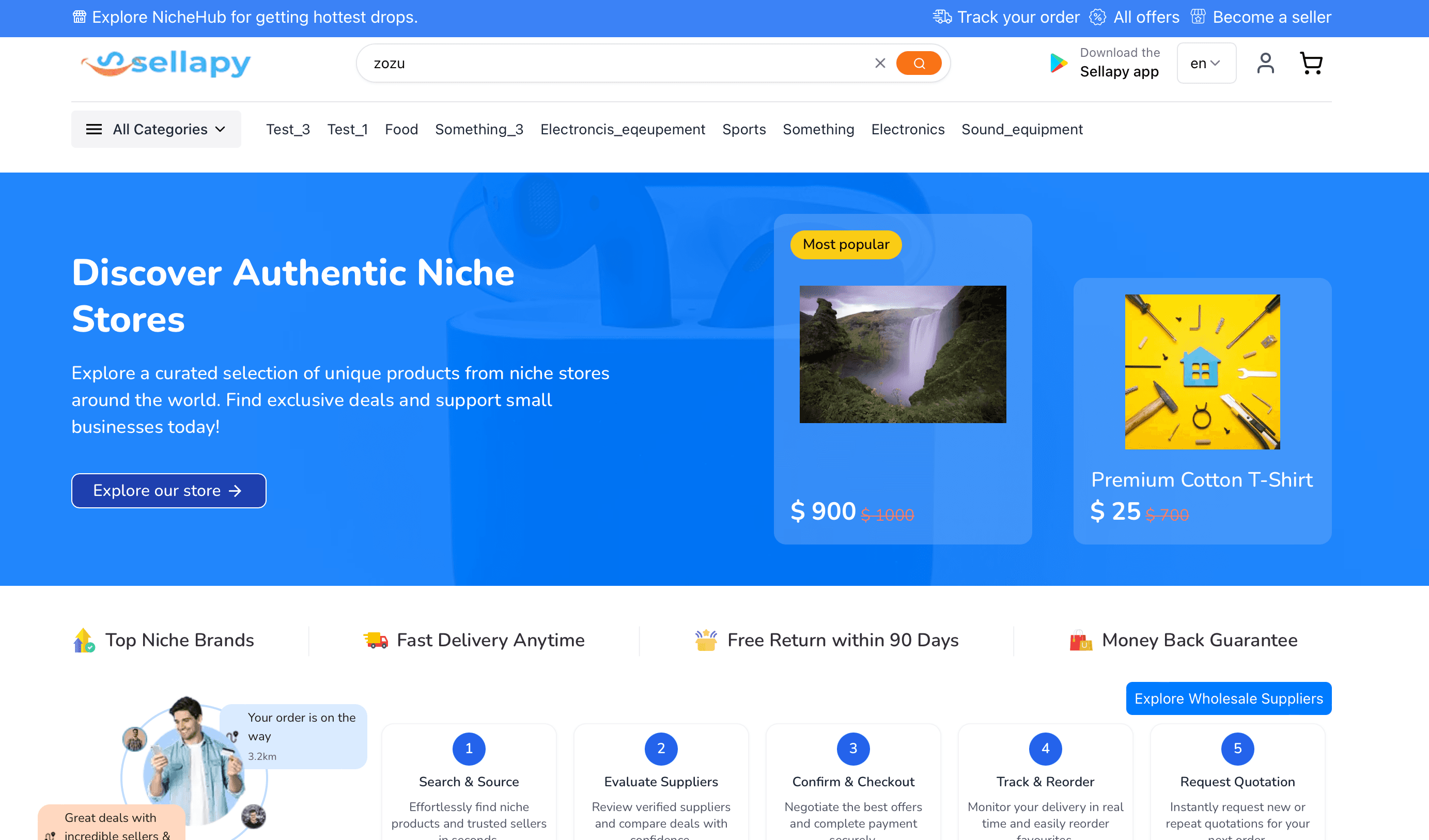Open the user account icon
The width and height of the screenshot is (1429, 840).
(1266, 63)
